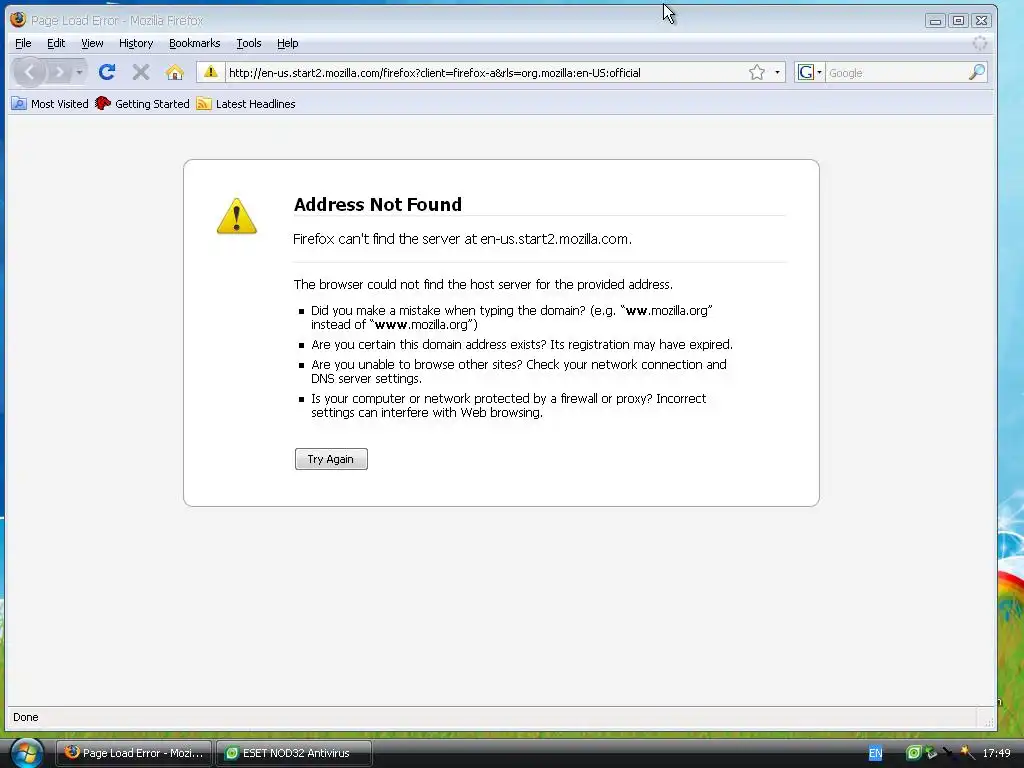Click the Done status bar text
Screen dimensions: 1024x768
25,717
